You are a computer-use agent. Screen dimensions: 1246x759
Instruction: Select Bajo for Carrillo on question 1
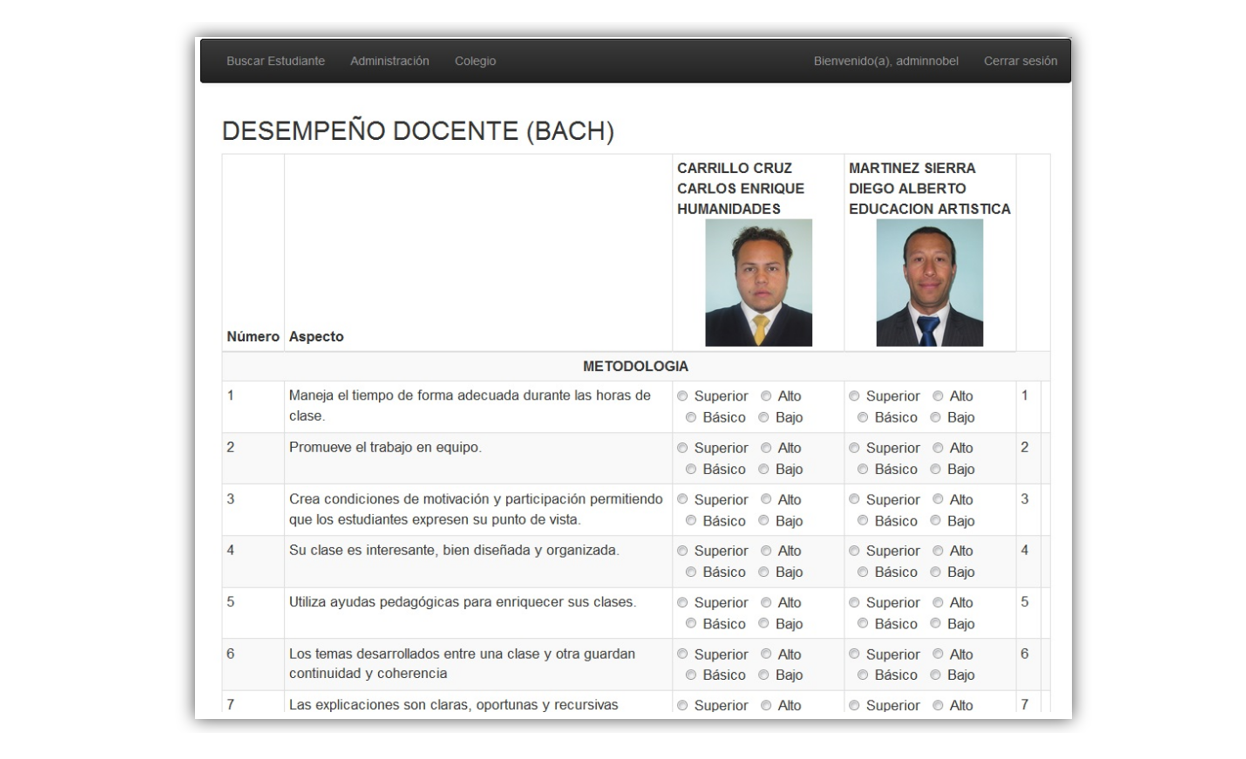764,418
